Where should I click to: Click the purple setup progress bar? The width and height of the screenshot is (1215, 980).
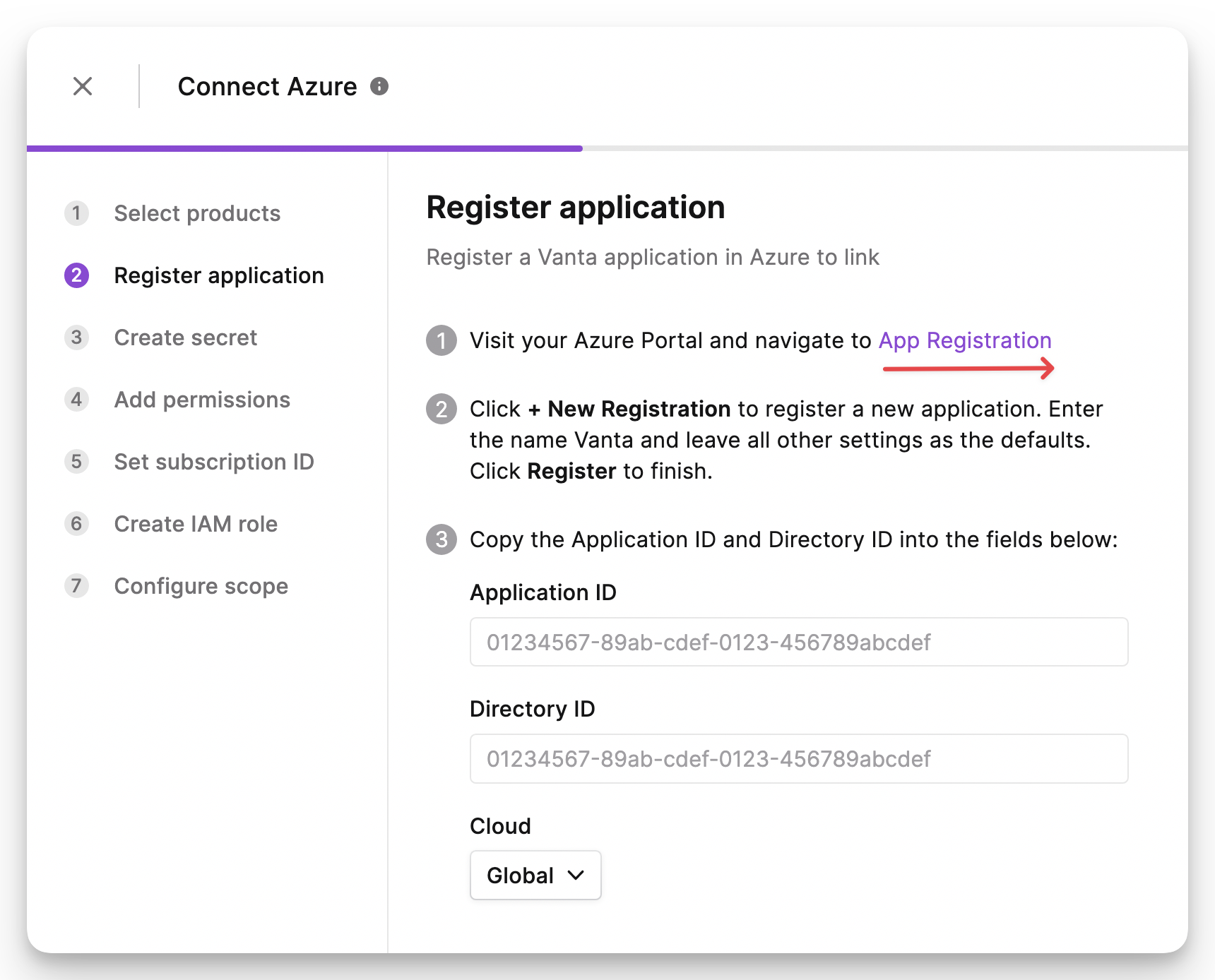click(x=304, y=148)
